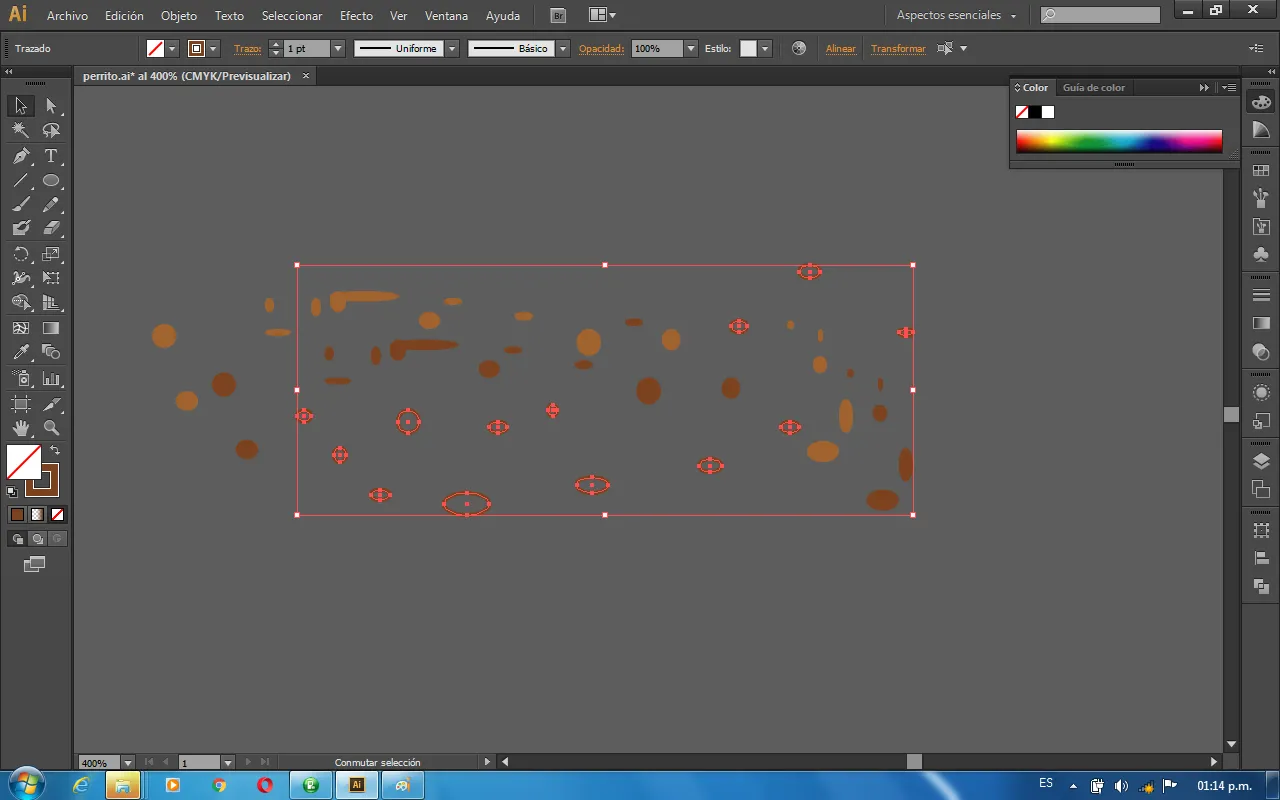
Task: Select the Column Graph tool
Action: point(51,378)
